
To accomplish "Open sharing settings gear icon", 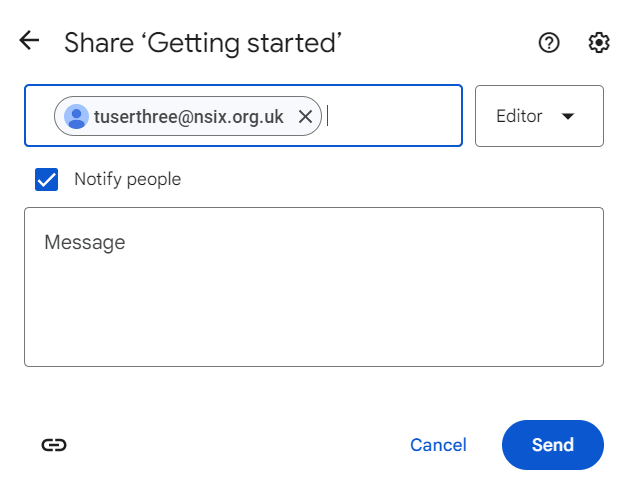I will (x=598, y=42).
